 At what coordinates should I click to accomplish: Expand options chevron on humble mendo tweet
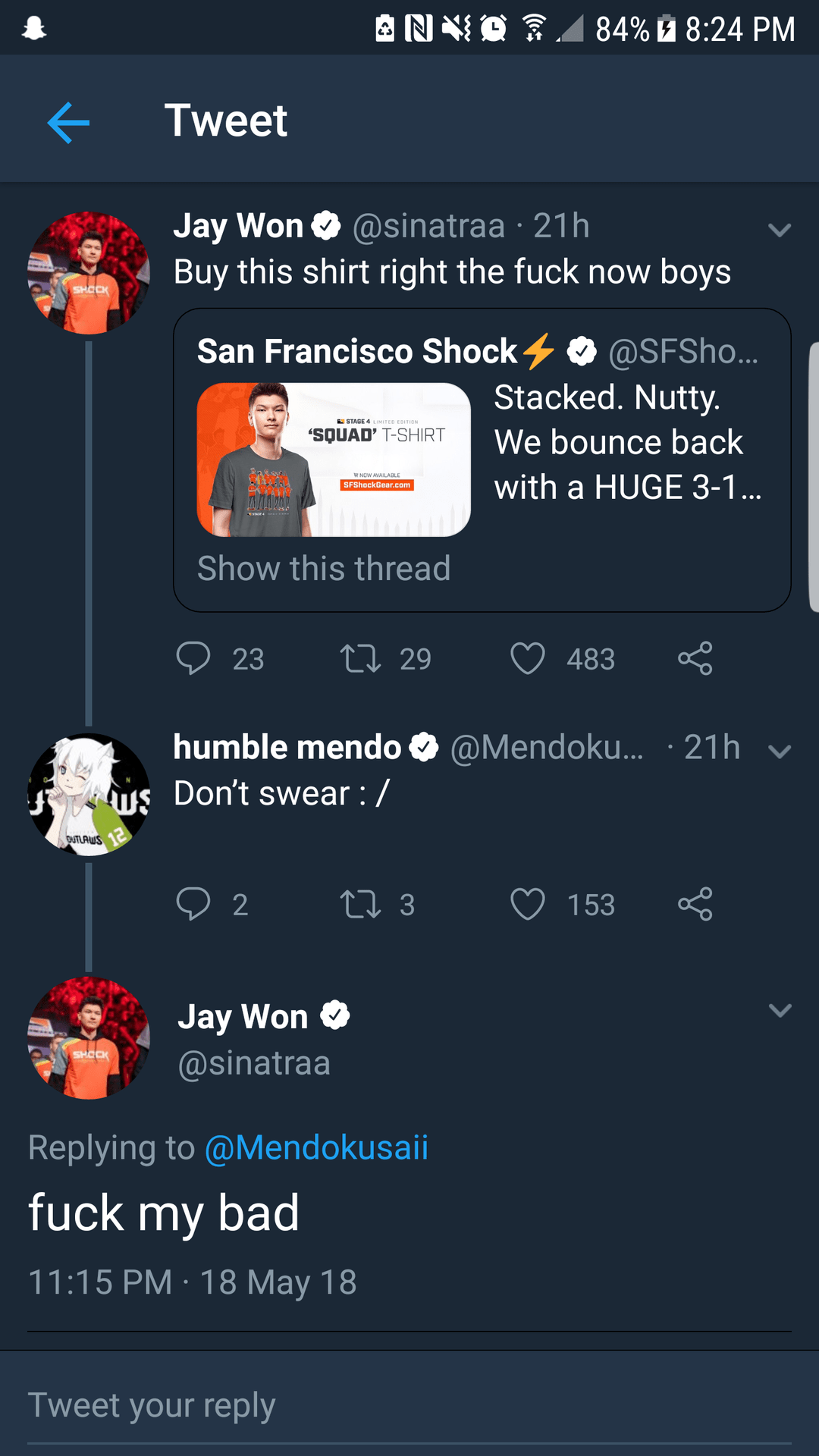coord(780,752)
